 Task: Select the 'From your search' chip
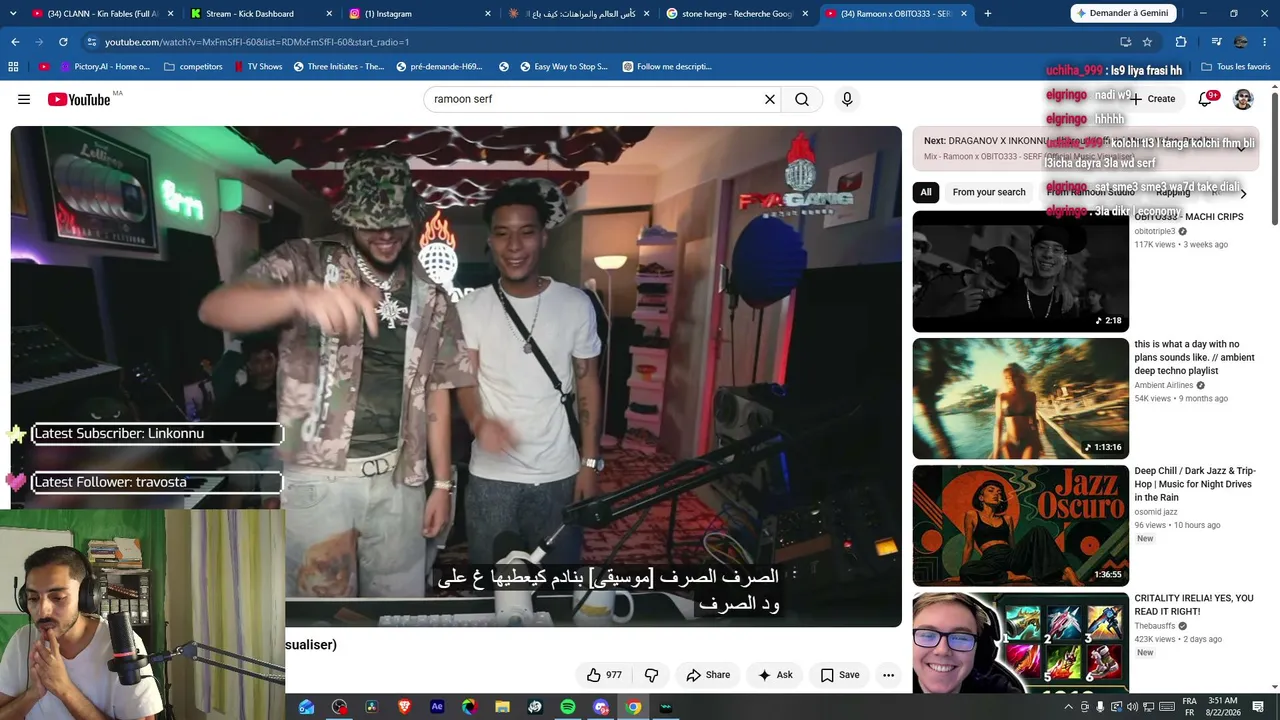point(989,192)
